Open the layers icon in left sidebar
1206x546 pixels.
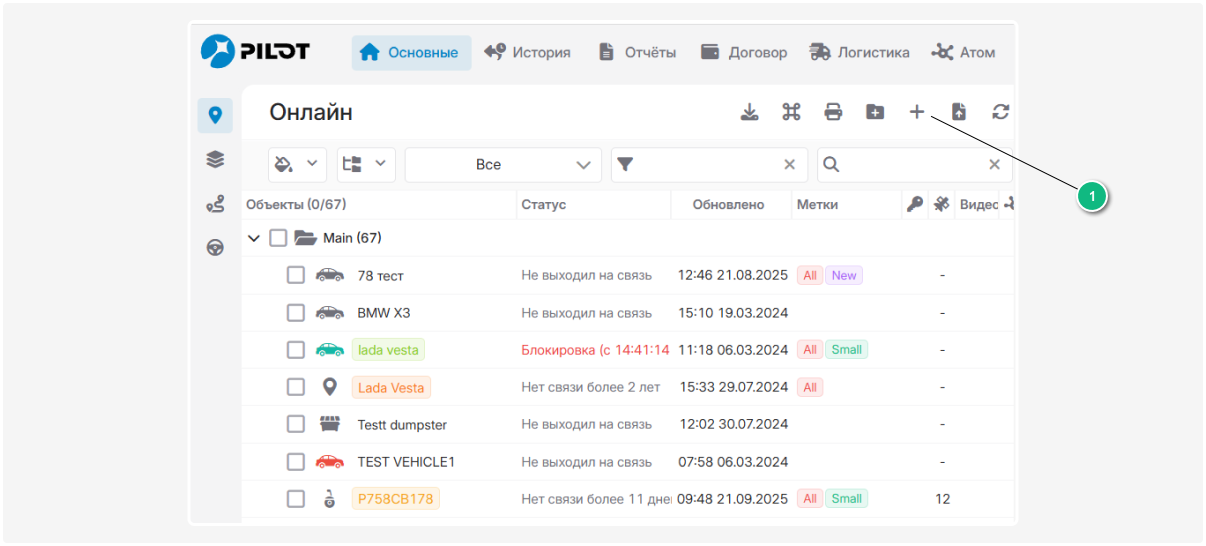click(x=215, y=159)
